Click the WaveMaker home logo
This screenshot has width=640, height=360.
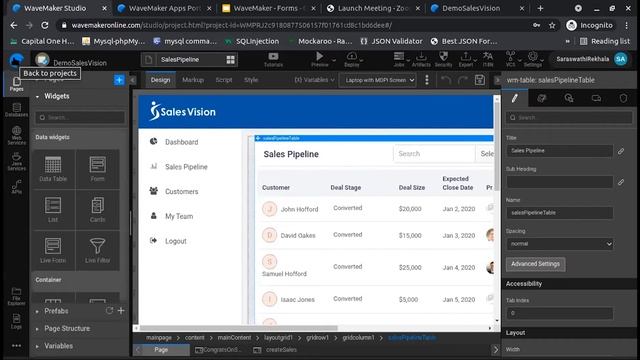(x=16, y=60)
